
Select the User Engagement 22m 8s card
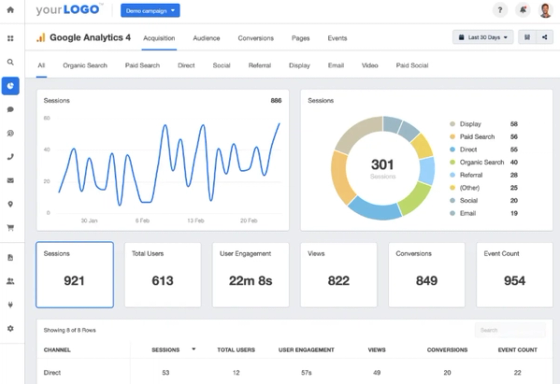251,275
